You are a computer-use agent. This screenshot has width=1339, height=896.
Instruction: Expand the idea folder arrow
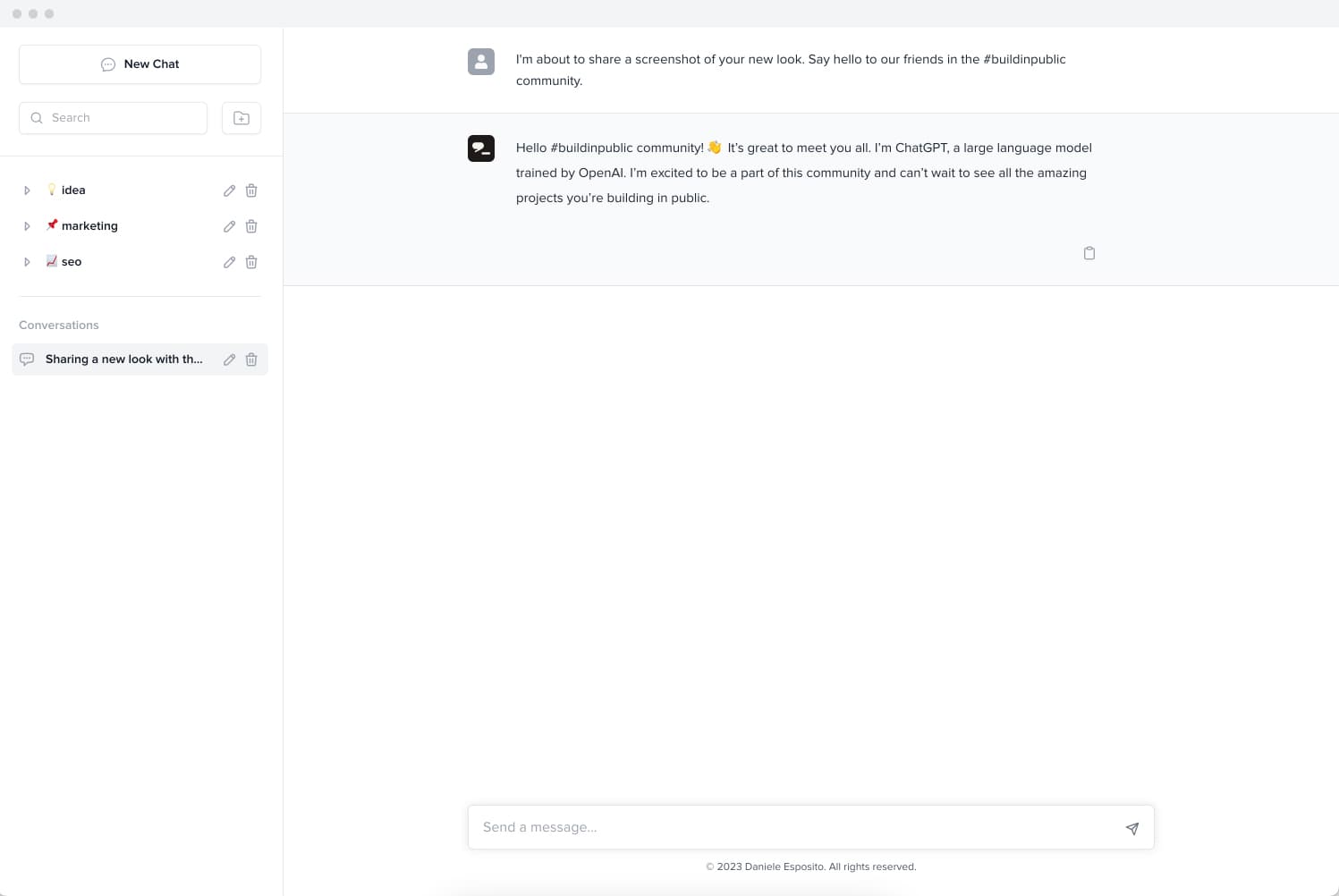[x=27, y=190]
